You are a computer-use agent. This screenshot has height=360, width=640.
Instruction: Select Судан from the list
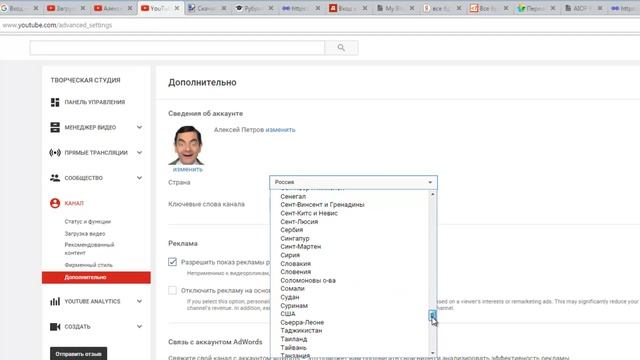point(289,297)
